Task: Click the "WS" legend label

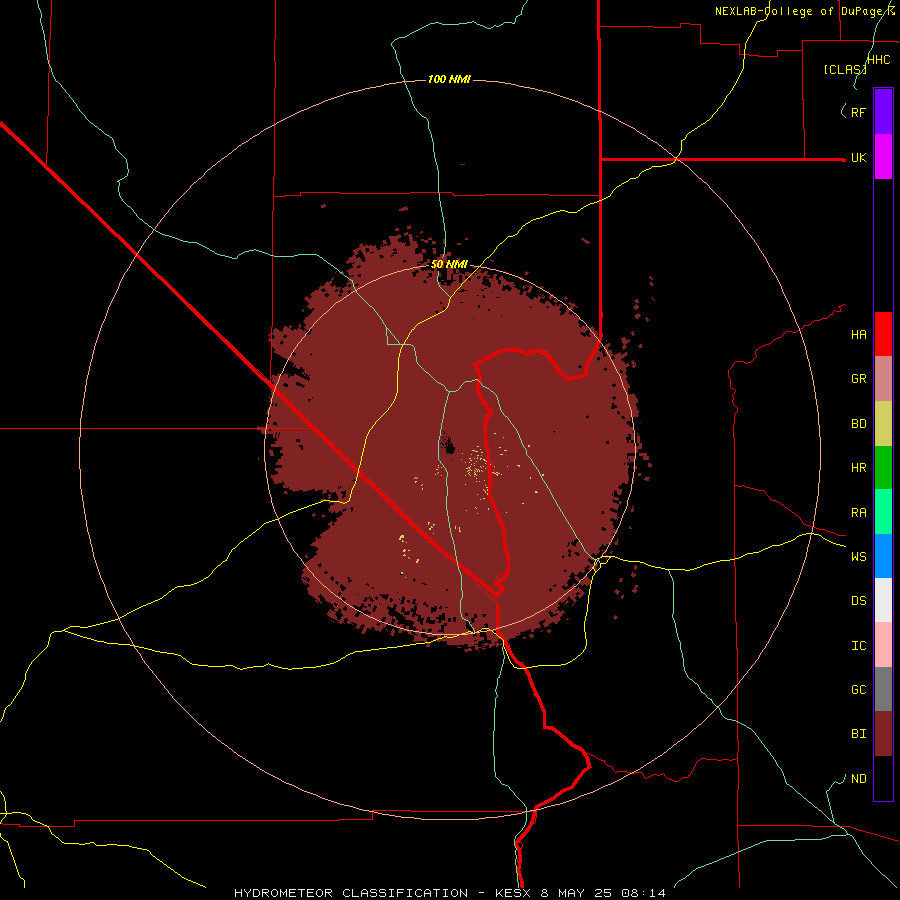Action: coord(859,557)
